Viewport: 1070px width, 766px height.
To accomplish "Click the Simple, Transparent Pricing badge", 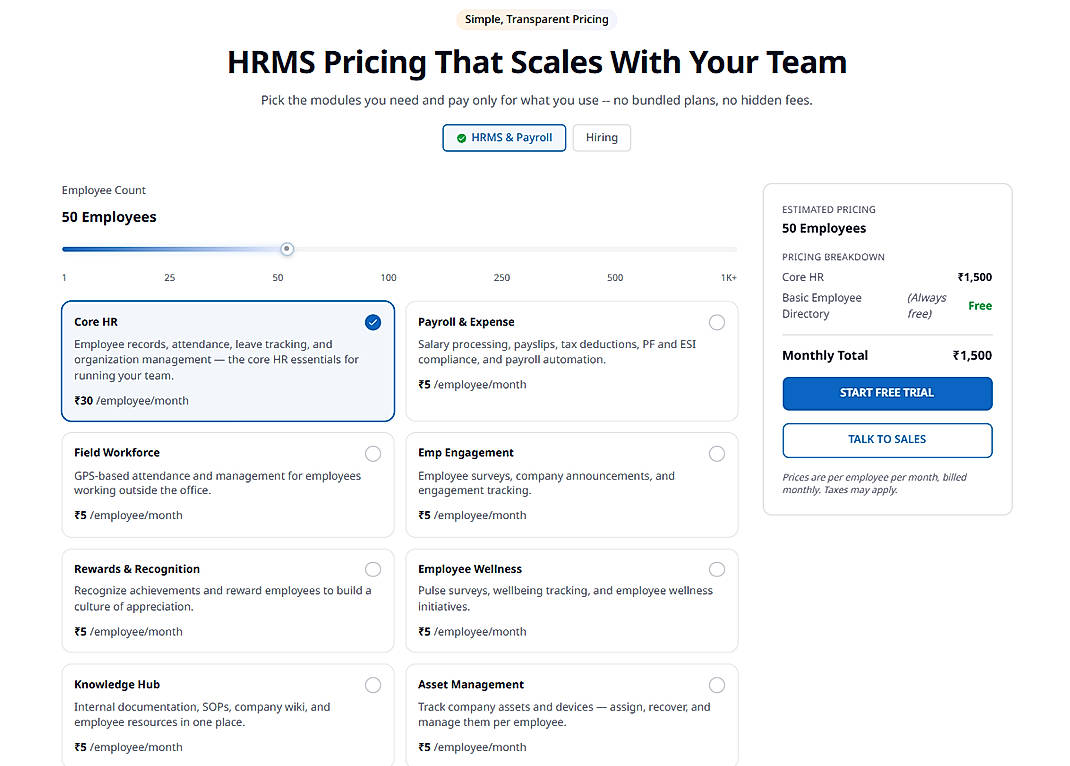I will click(536, 19).
